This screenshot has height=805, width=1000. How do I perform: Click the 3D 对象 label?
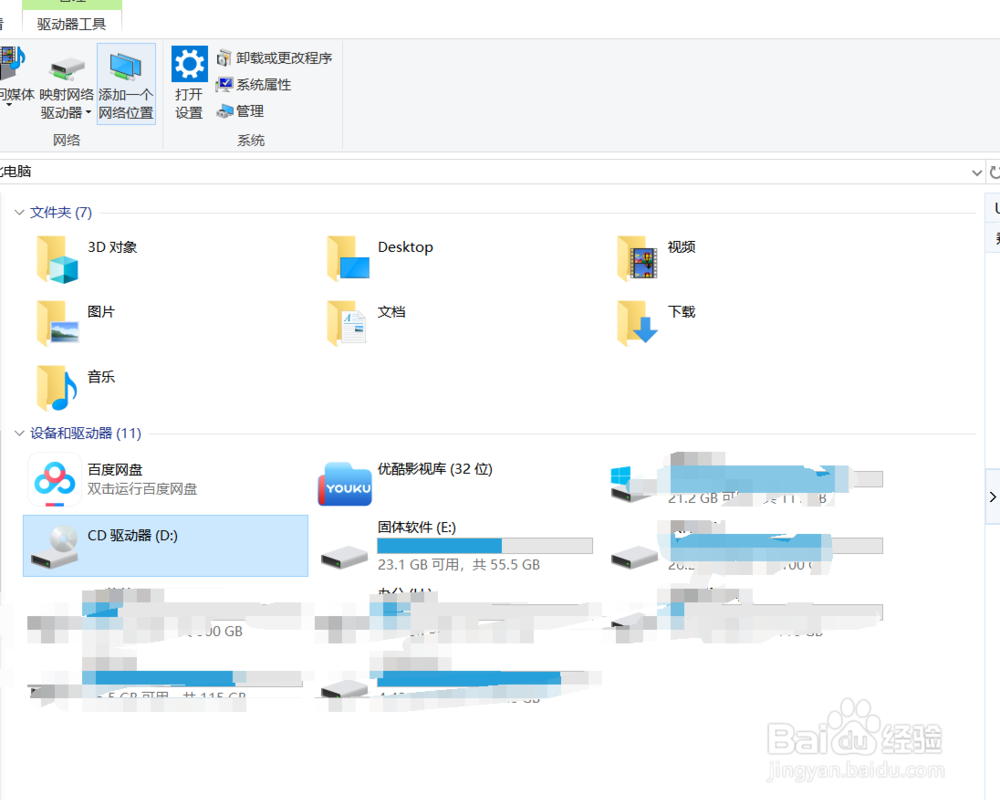pyautogui.click(x=112, y=247)
